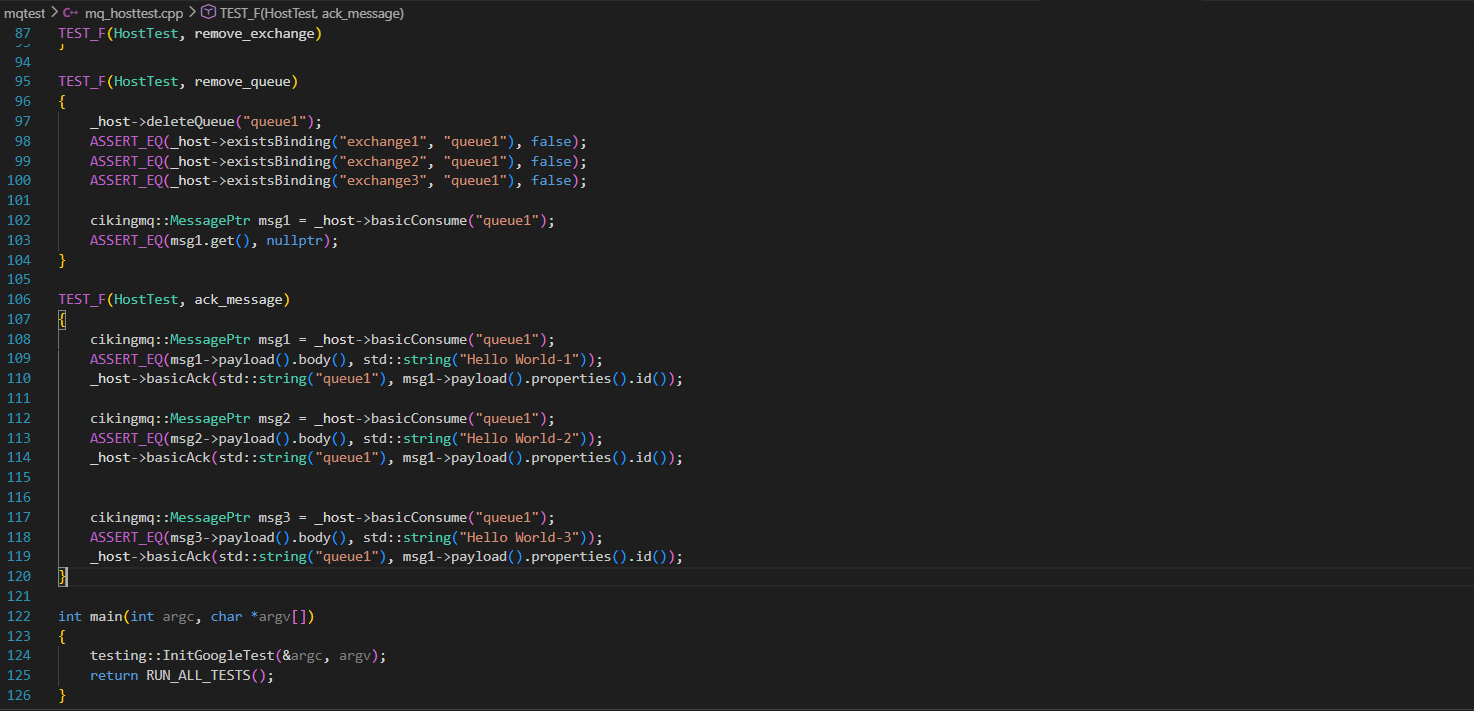Image resolution: width=1474 pixels, height=711 pixels.
Task: Click line number 87 in the gutter
Action: 22,34
